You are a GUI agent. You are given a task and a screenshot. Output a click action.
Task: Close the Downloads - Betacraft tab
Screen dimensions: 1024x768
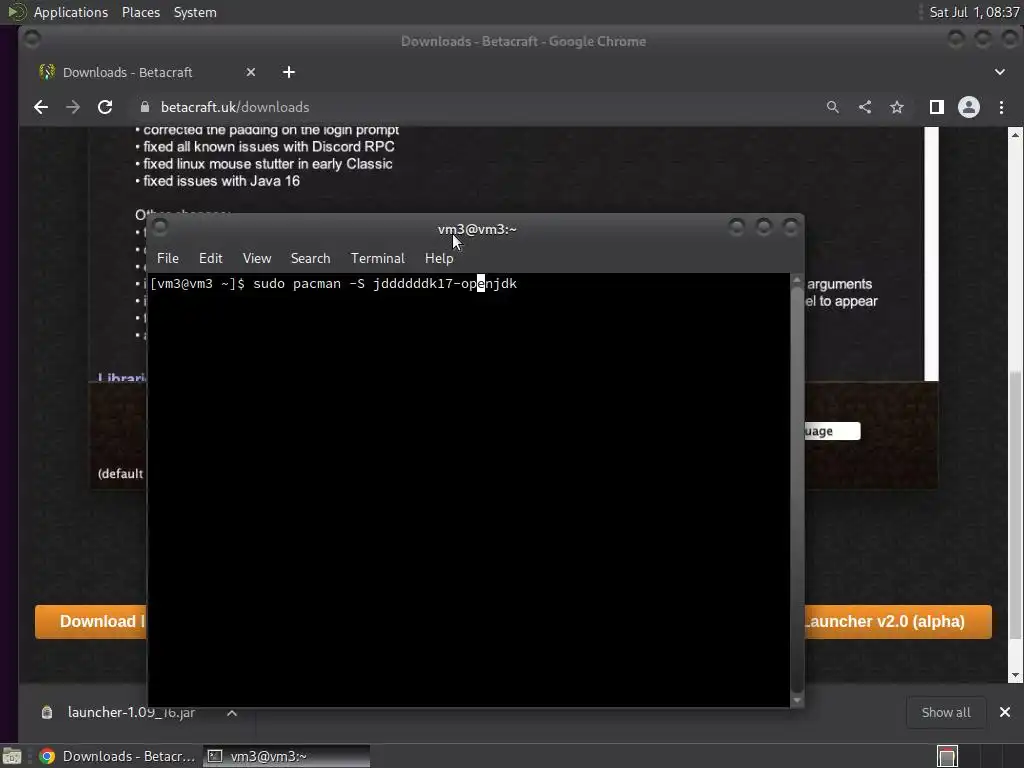coord(251,72)
